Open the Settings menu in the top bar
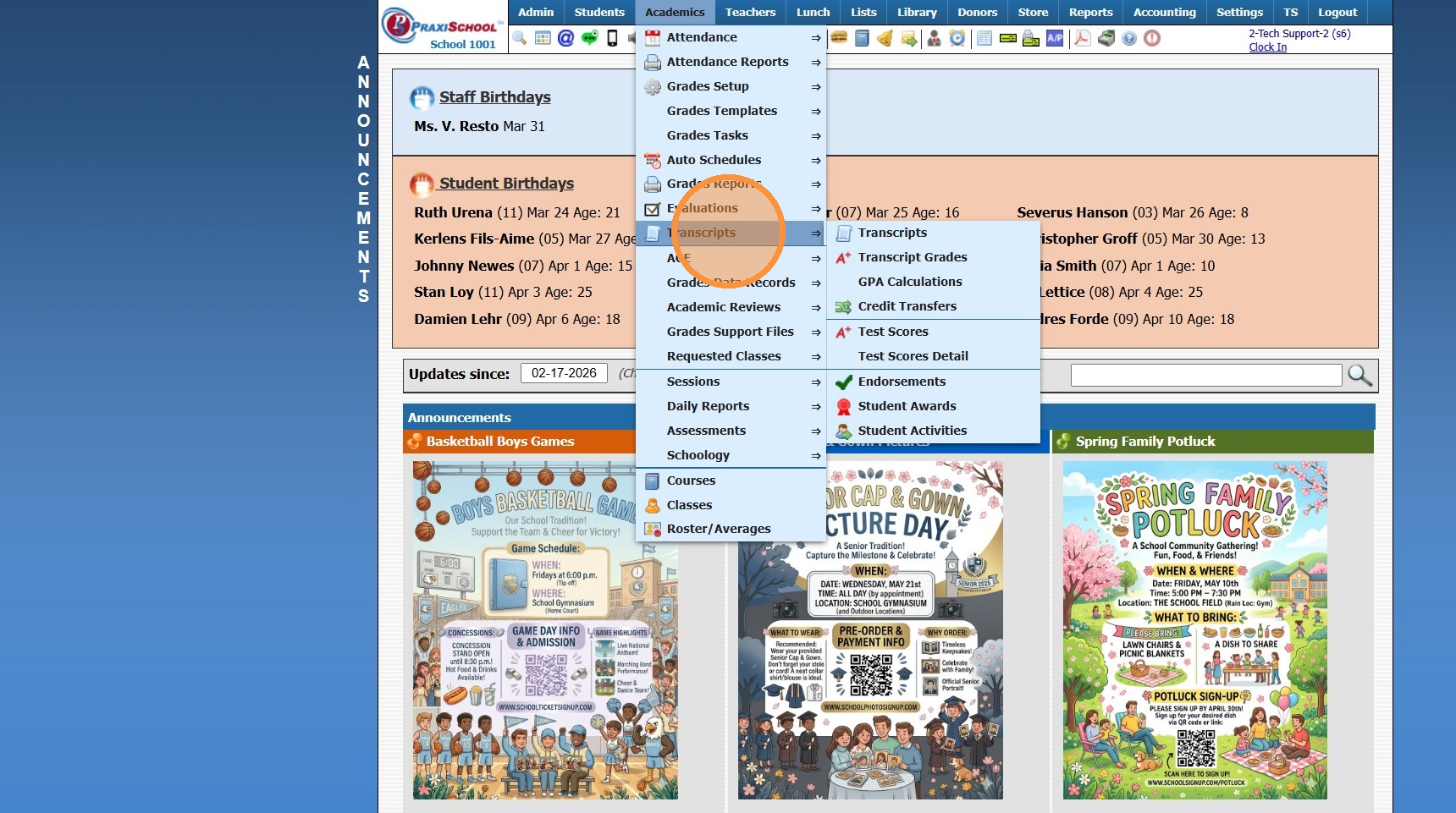Viewport: 1456px width, 813px height. 1239,12
